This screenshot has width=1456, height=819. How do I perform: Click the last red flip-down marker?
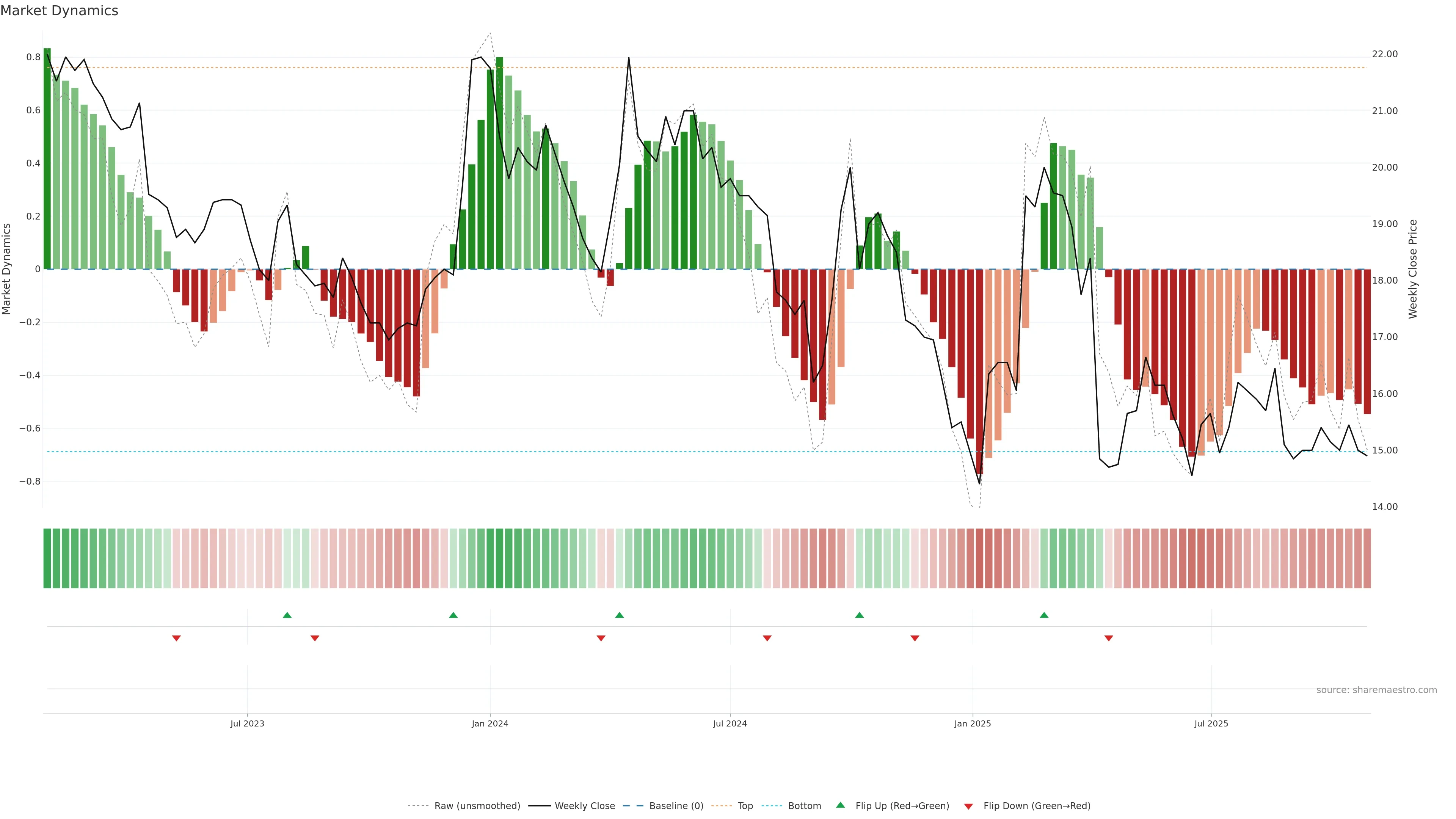(x=1108, y=638)
